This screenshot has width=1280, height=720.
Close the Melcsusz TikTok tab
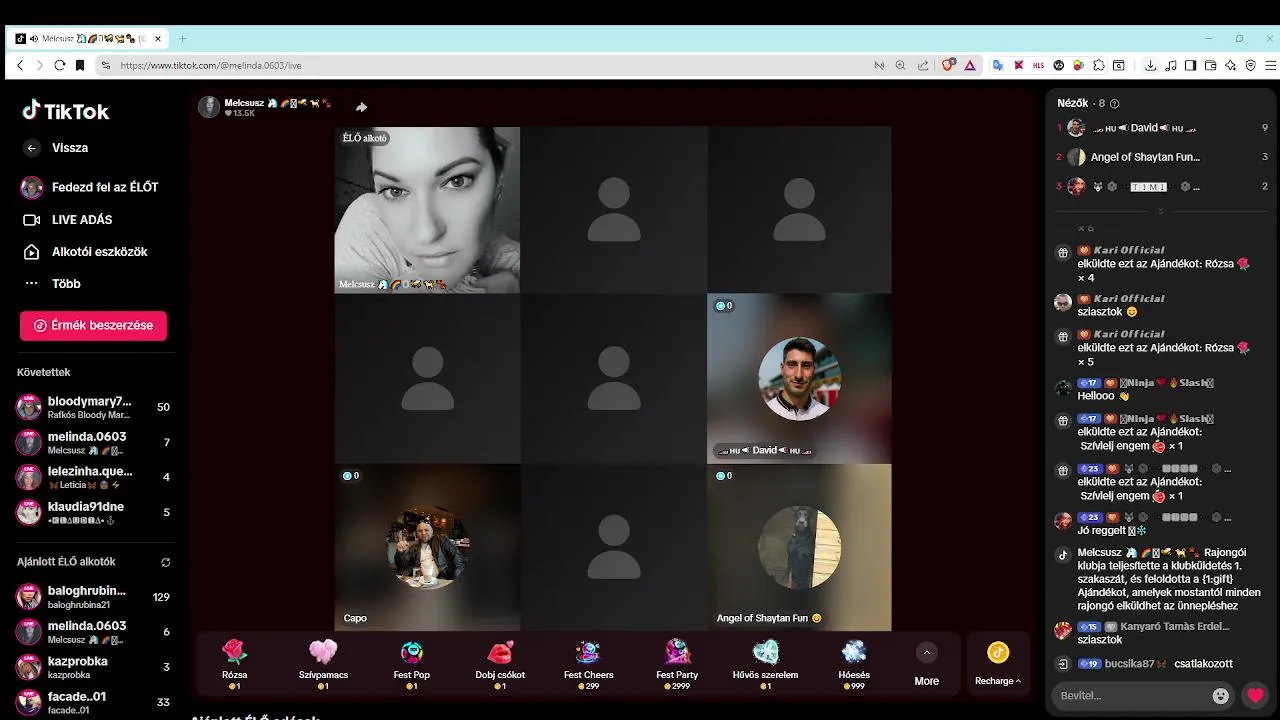pos(158,39)
